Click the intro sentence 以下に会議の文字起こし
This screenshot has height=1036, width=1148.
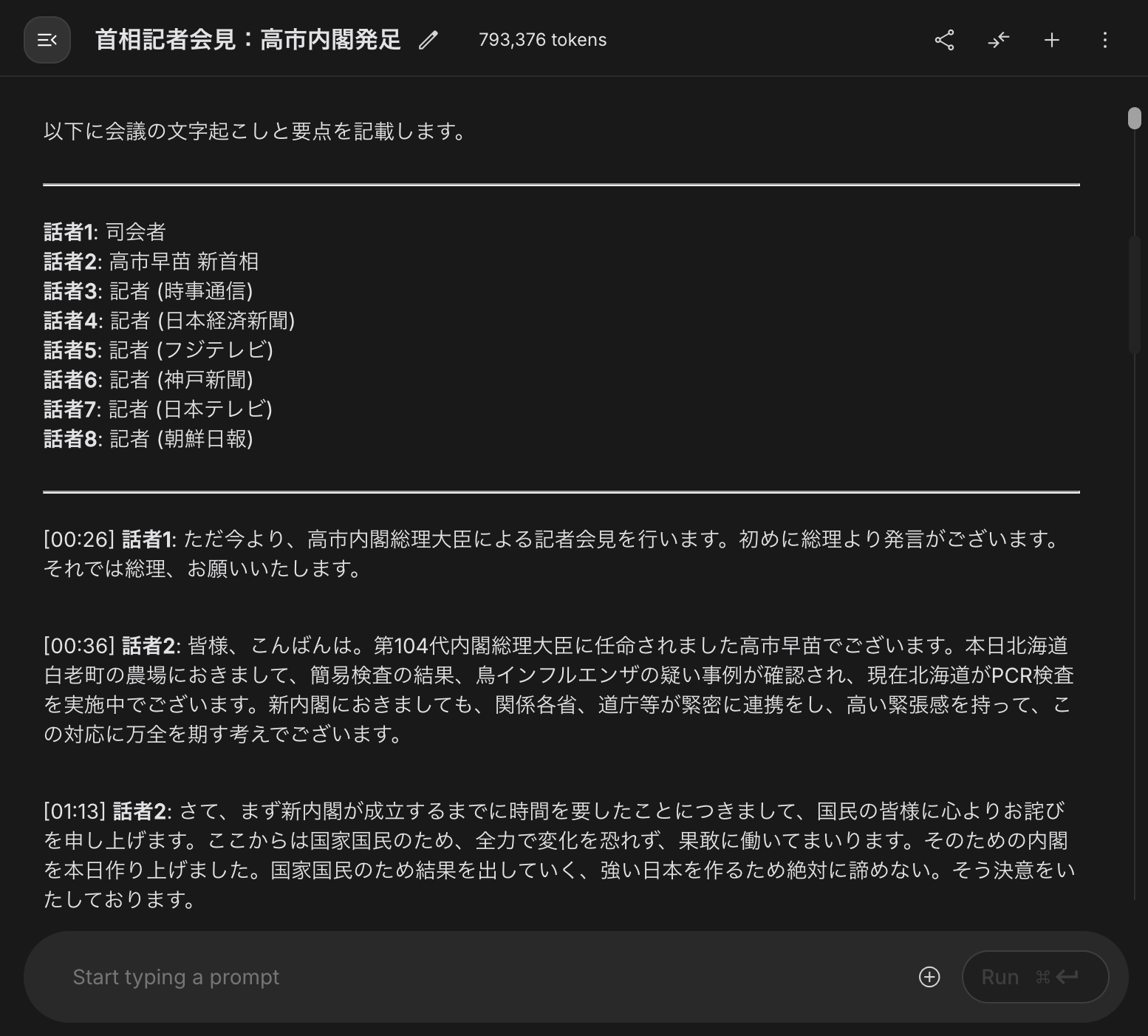click(256, 132)
